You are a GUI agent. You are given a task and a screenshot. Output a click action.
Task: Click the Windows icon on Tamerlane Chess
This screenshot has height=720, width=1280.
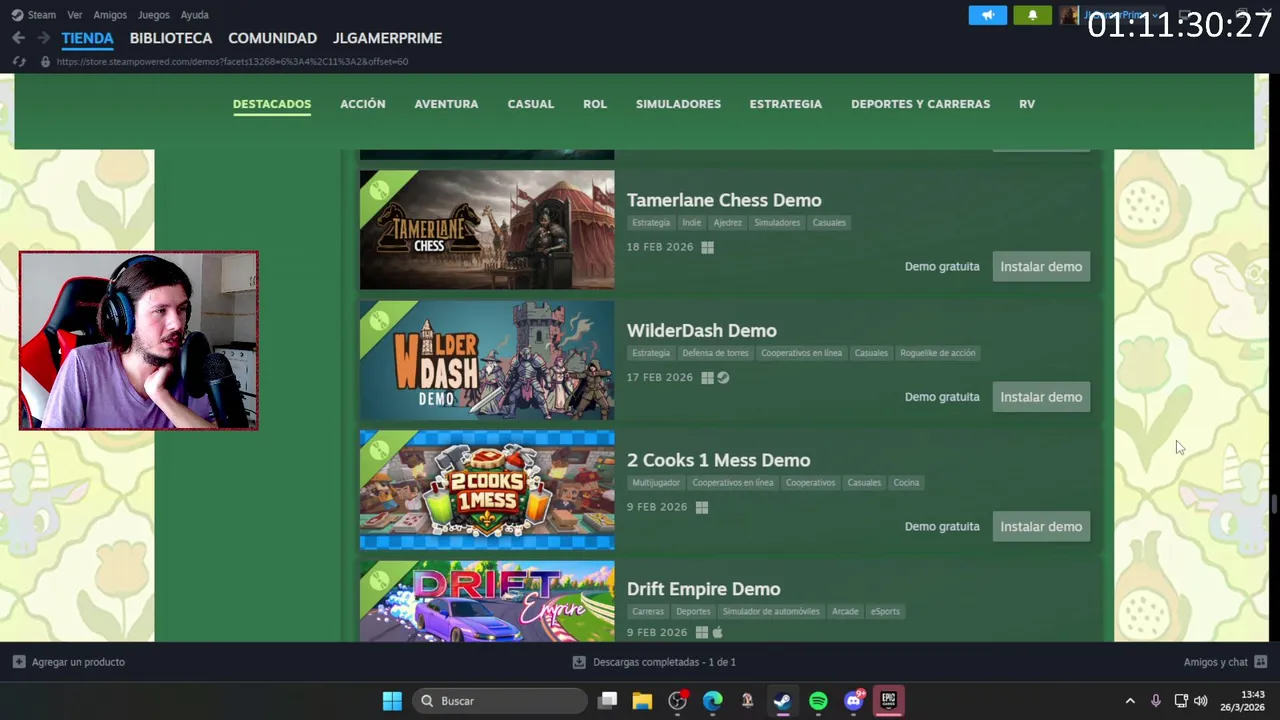pyautogui.click(x=707, y=247)
